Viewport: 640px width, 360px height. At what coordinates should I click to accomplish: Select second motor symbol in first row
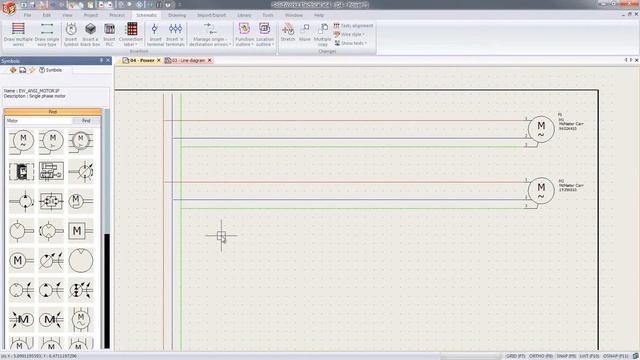(51, 142)
